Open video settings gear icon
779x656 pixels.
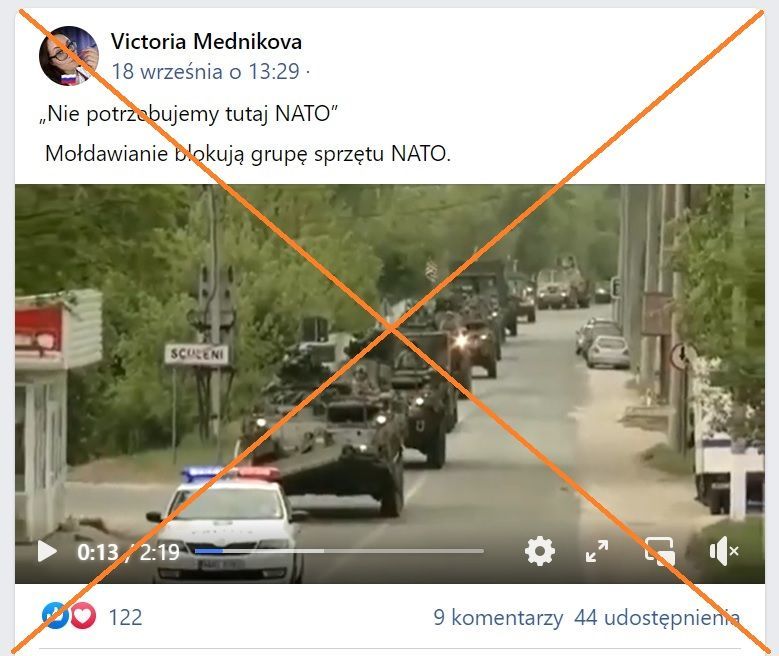pyautogui.click(x=540, y=551)
